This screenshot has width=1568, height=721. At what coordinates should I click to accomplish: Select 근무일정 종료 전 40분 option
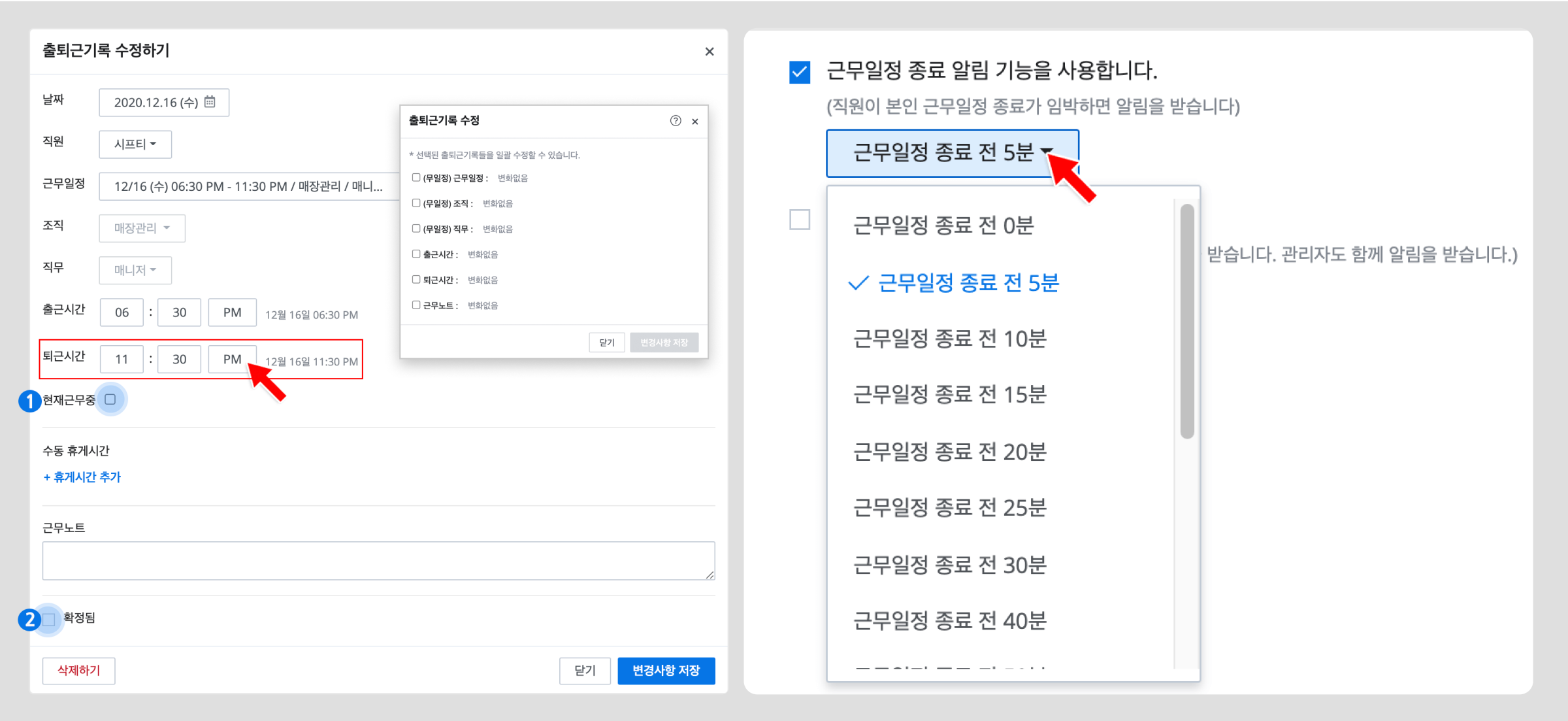(x=950, y=621)
